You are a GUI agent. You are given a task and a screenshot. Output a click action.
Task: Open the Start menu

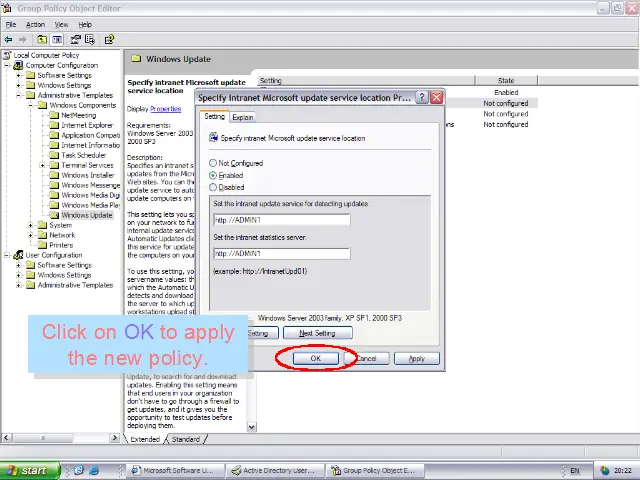pos(30,471)
